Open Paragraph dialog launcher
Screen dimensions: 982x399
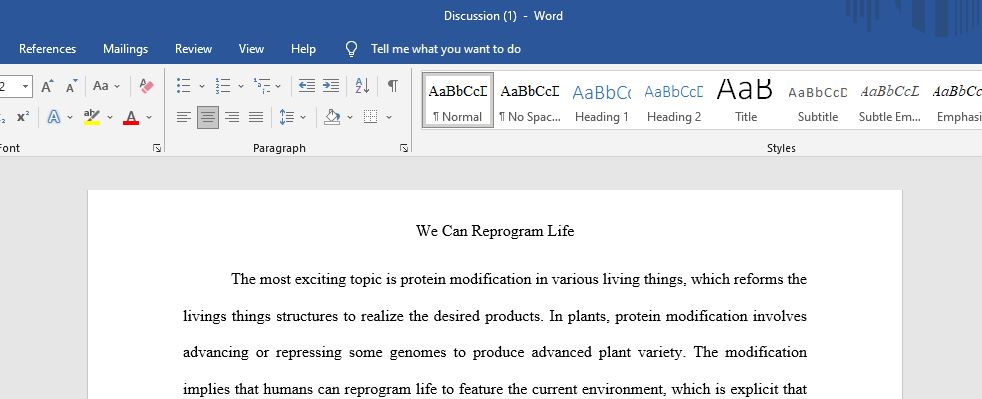(404, 148)
